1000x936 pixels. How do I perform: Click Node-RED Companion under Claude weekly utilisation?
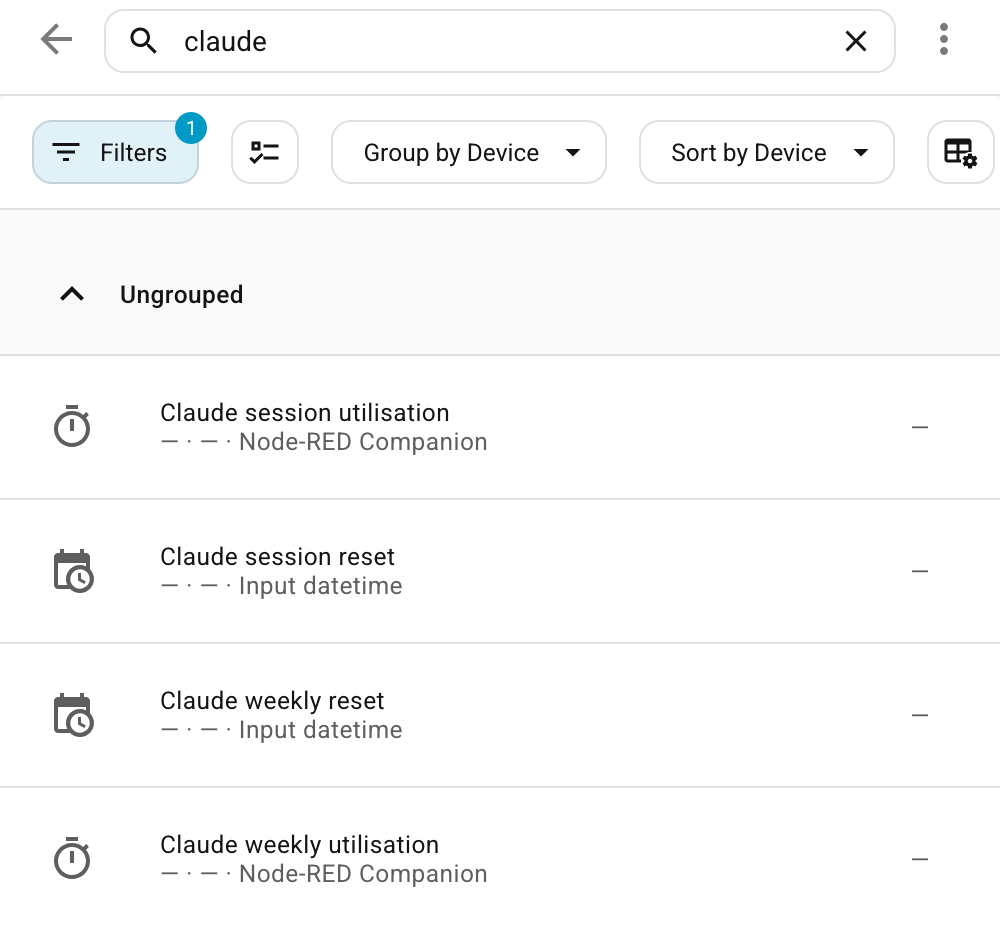pyautogui.click(x=363, y=874)
